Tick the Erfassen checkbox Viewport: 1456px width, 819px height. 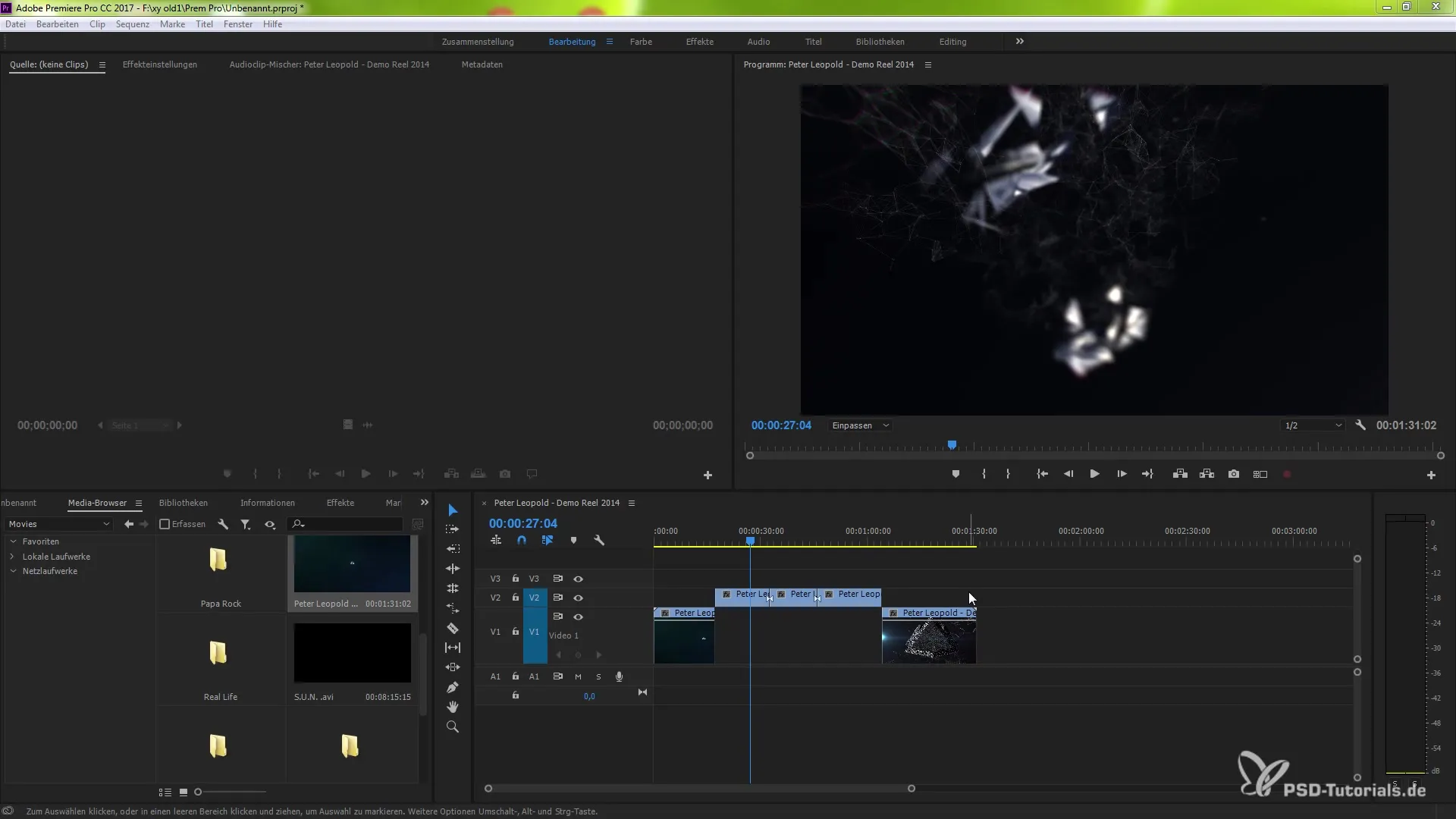[165, 524]
